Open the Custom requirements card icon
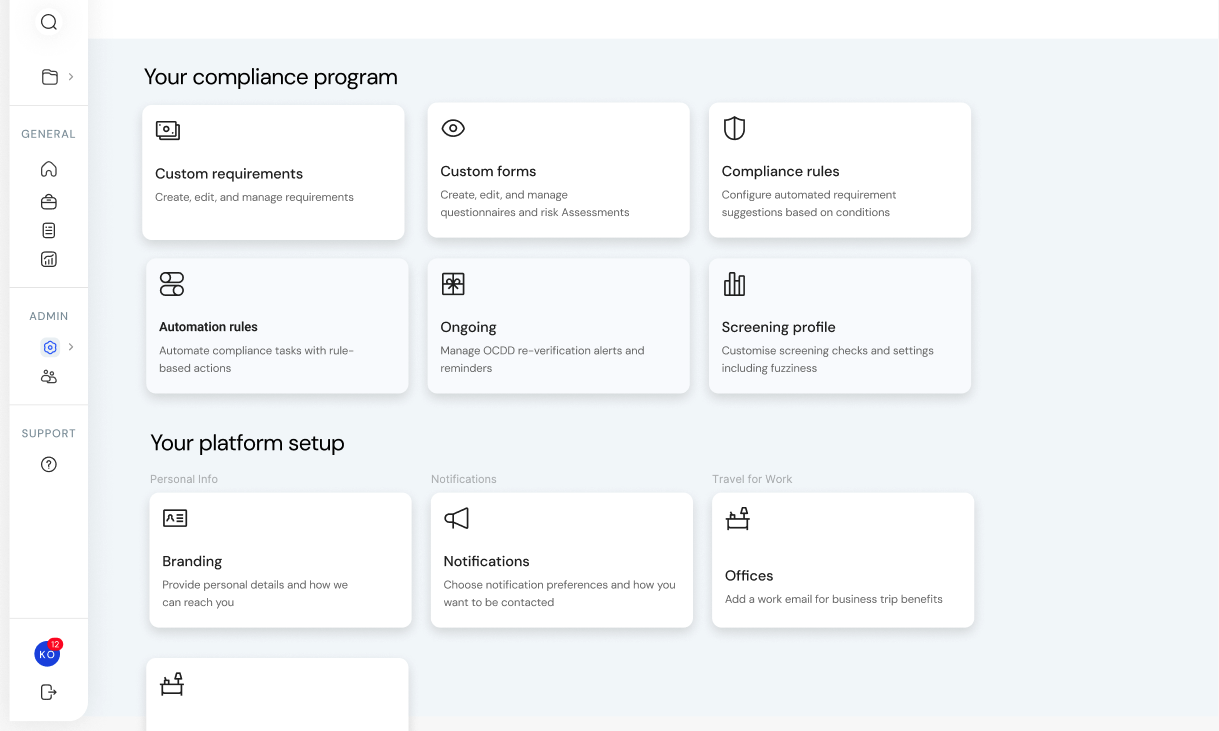This screenshot has width=1219, height=731. pyautogui.click(x=168, y=130)
